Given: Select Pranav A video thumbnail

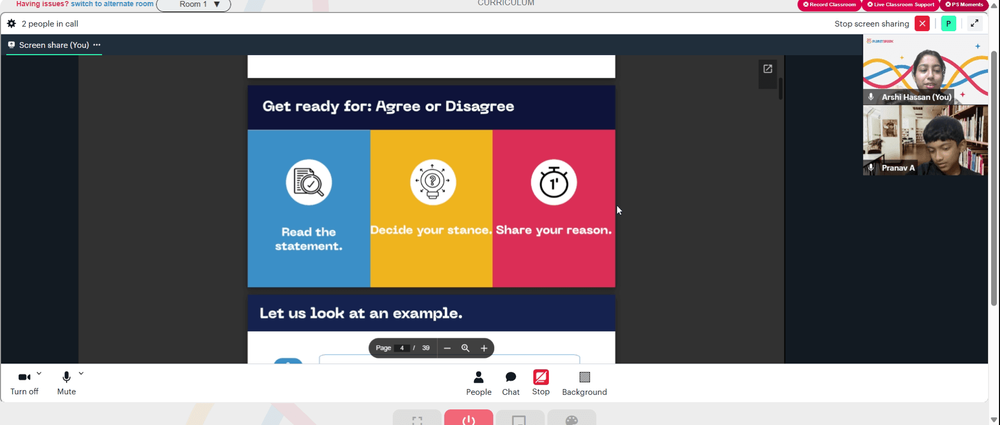Looking at the screenshot, I should 925,140.
